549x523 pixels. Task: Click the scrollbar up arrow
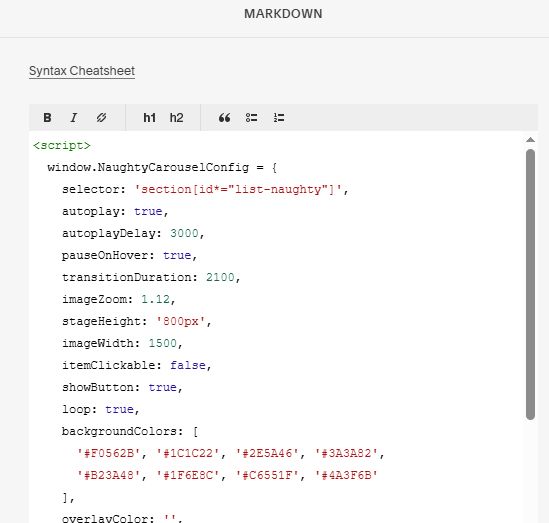click(x=530, y=140)
